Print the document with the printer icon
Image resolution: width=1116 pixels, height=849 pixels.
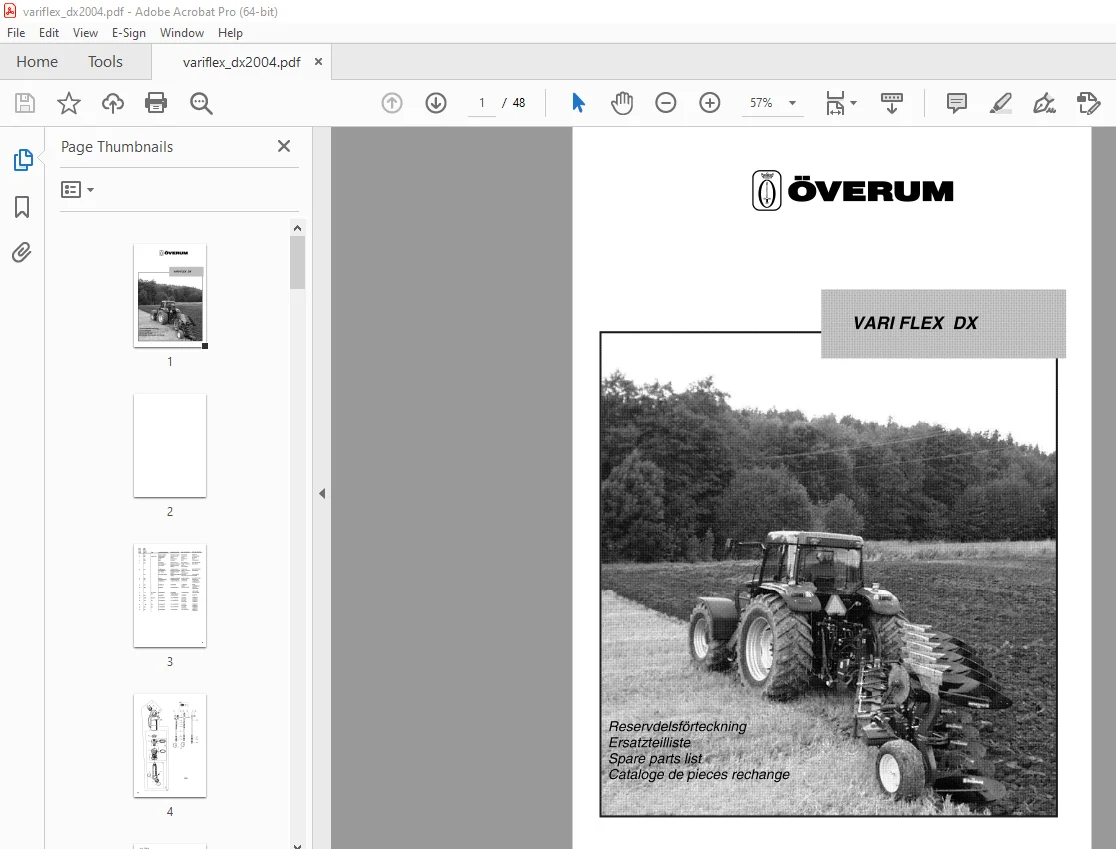pos(156,103)
